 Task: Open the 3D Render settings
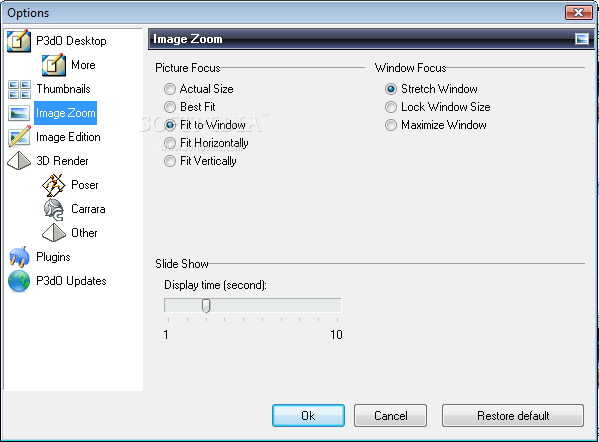62,161
